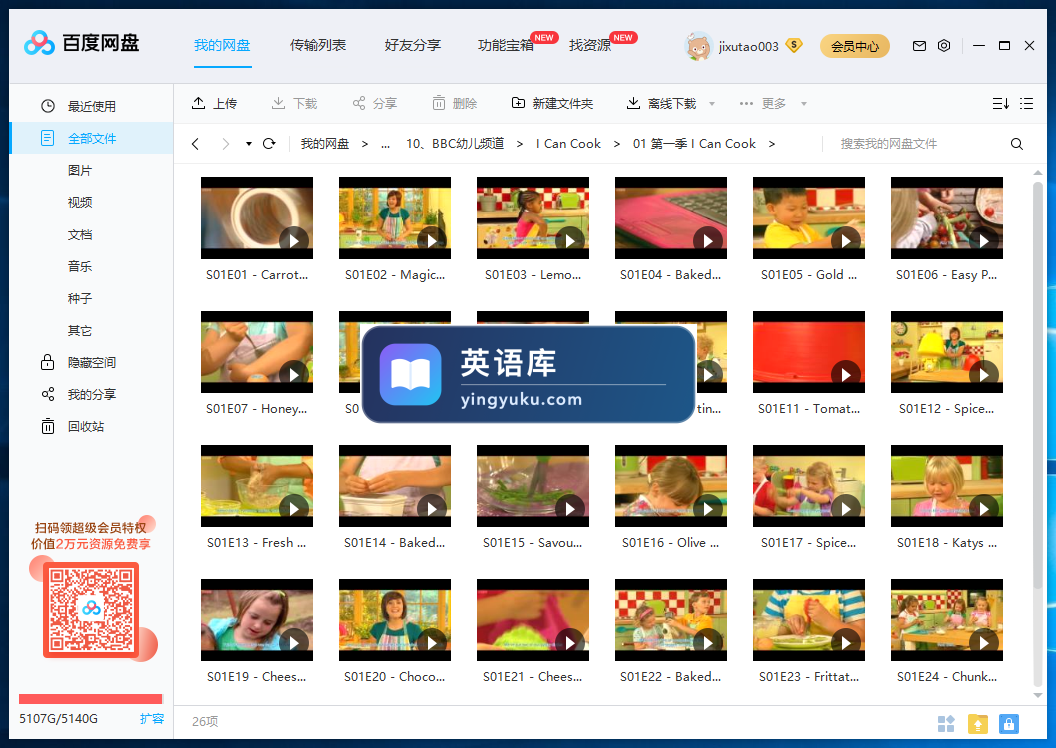Image resolution: width=1056 pixels, height=748 pixels.
Task: Click 离线下载 offline download
Action: [x=661, y=103]
